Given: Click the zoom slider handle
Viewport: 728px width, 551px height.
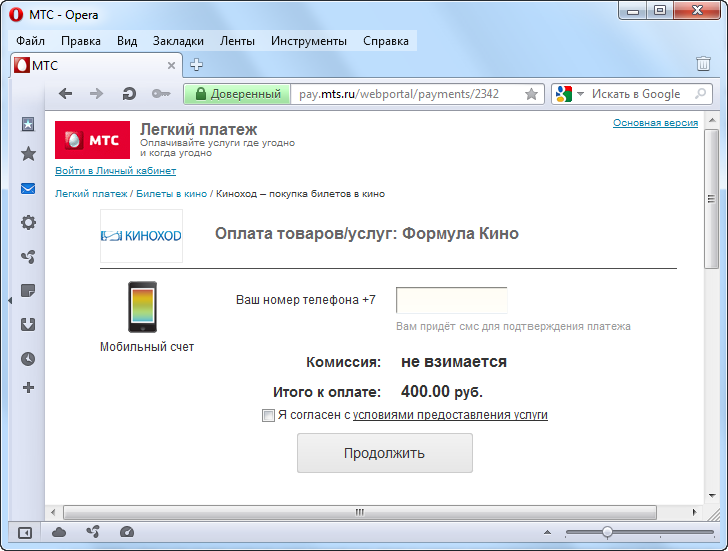Looking at the screenshot, I should pyautogui.click(x=607, y=532).
